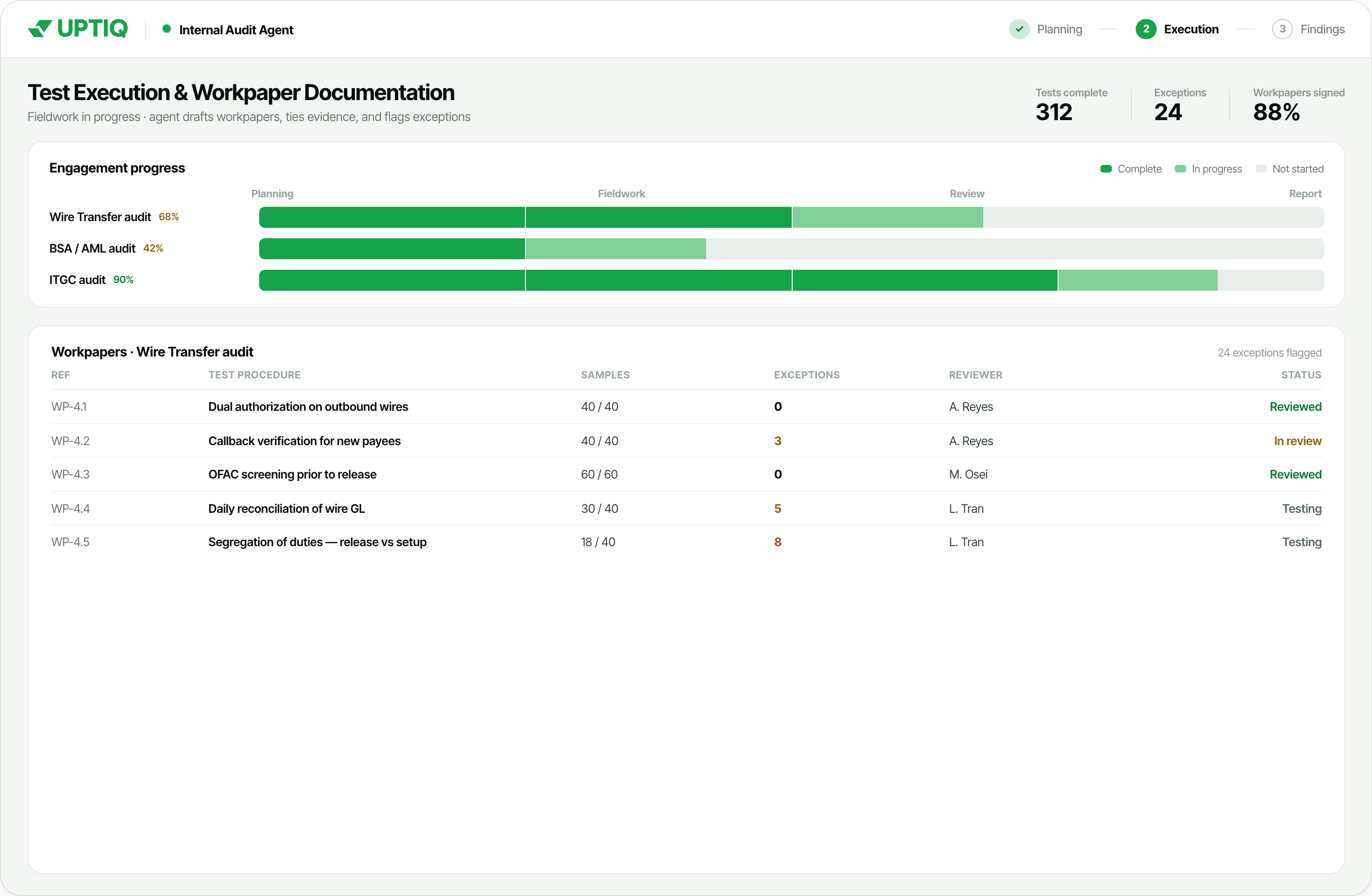Click the Planning step checkmark icon
Image resolution: width=1372 pixels, height=896 pixels.
[x=1019, y=29]
